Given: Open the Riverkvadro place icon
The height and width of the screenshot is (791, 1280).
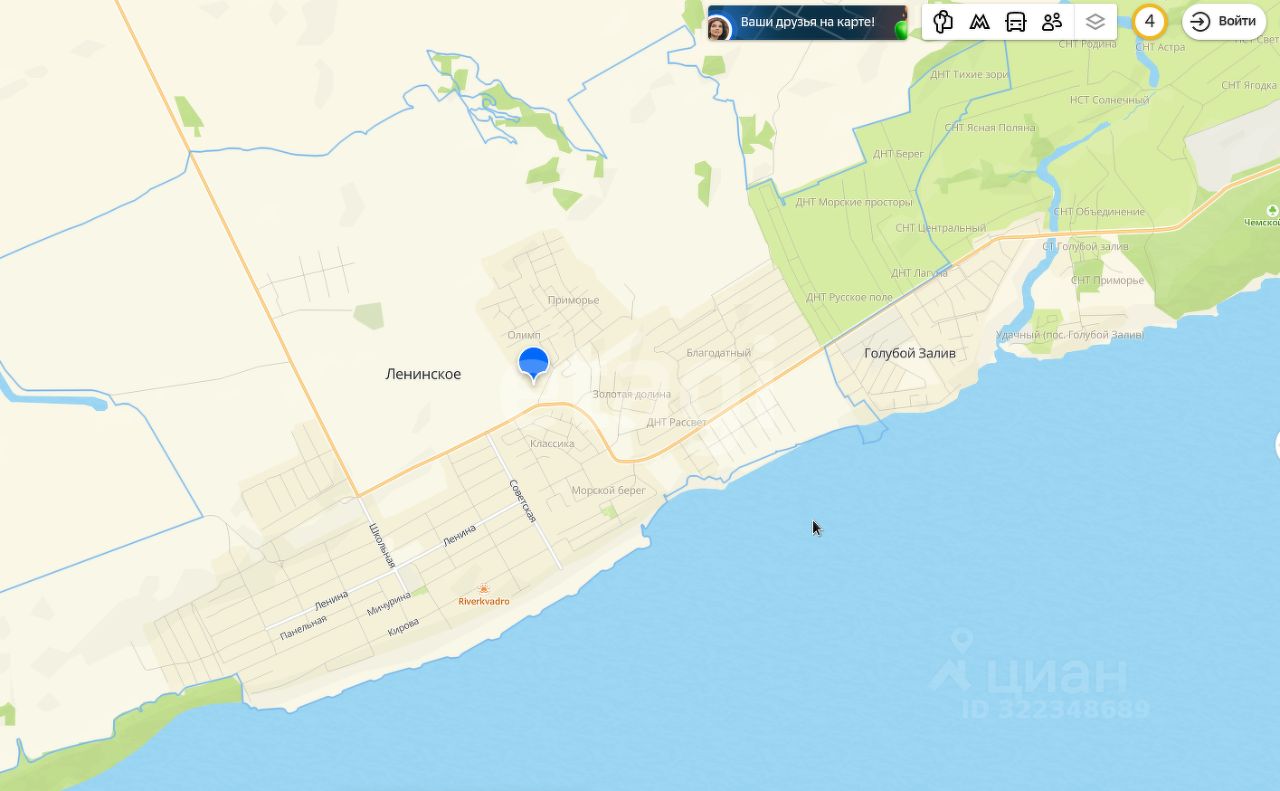Looking at the screenshot, I should (x=484, y=588).
